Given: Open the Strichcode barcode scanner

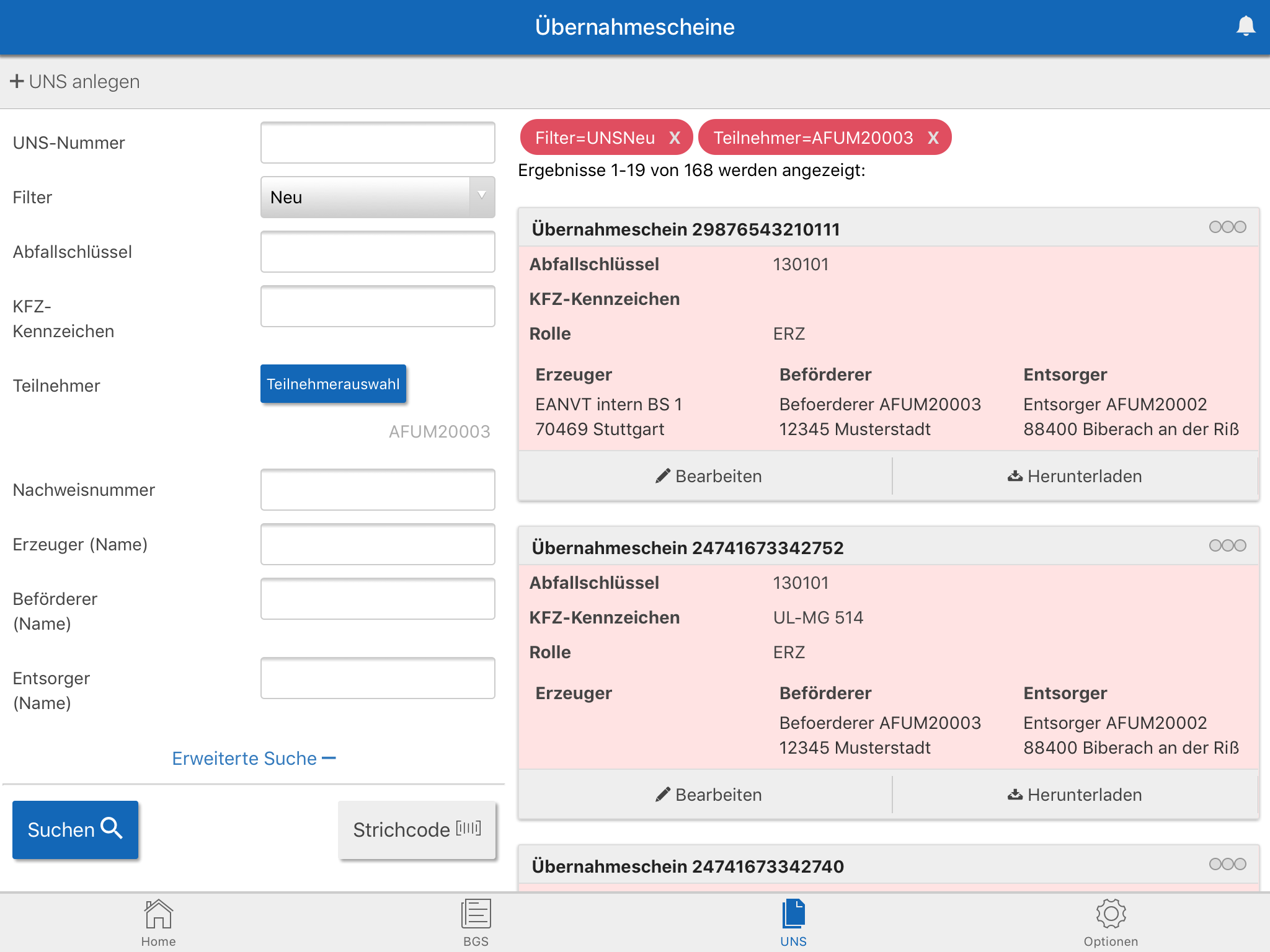Looking at the screenshot, I should point(417,829).
